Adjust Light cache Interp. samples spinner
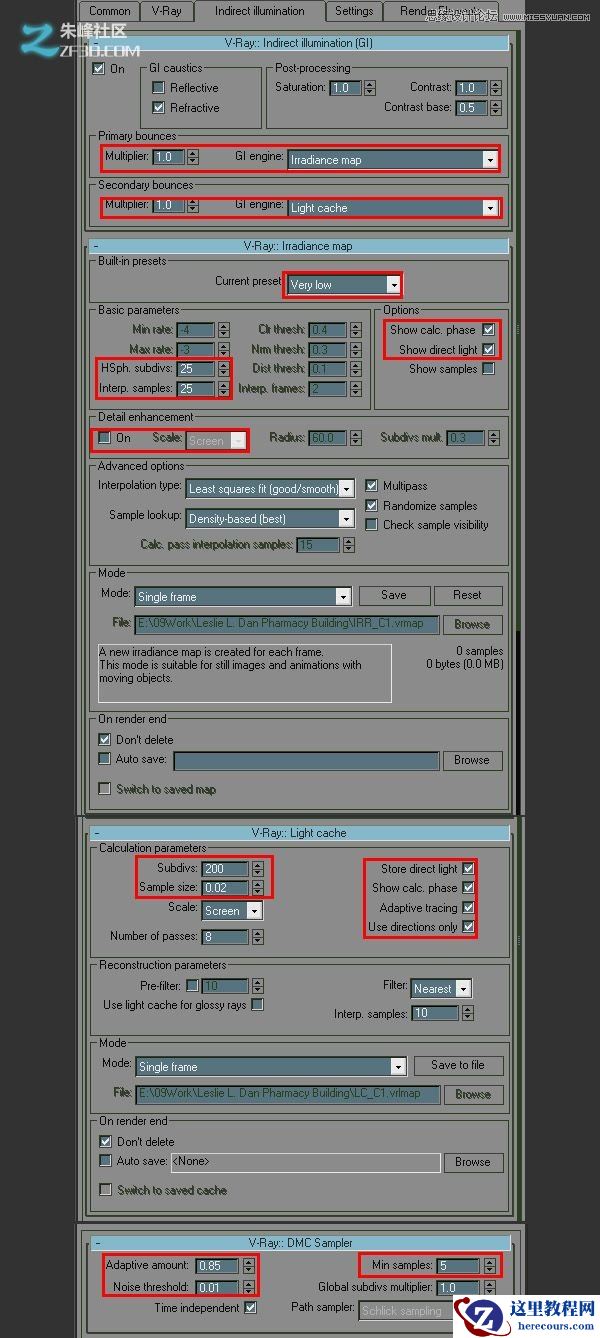Image resolution: width=600 pixels, height=1338 pixels. 467,1014
